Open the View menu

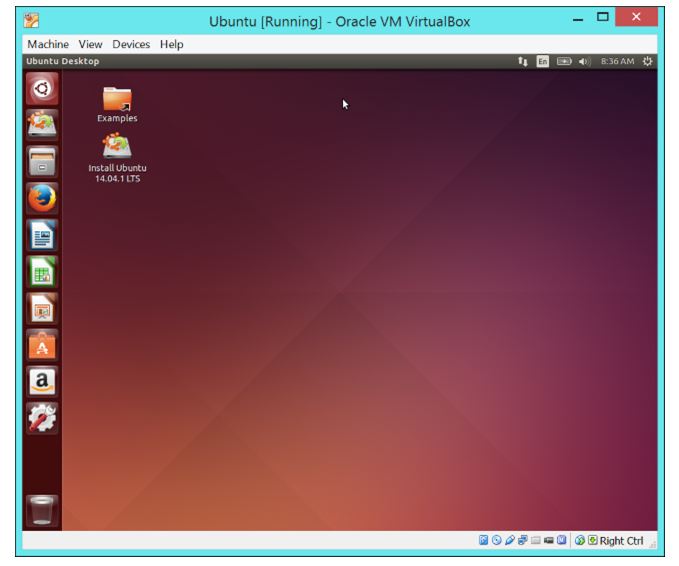(x=91, y=44)
